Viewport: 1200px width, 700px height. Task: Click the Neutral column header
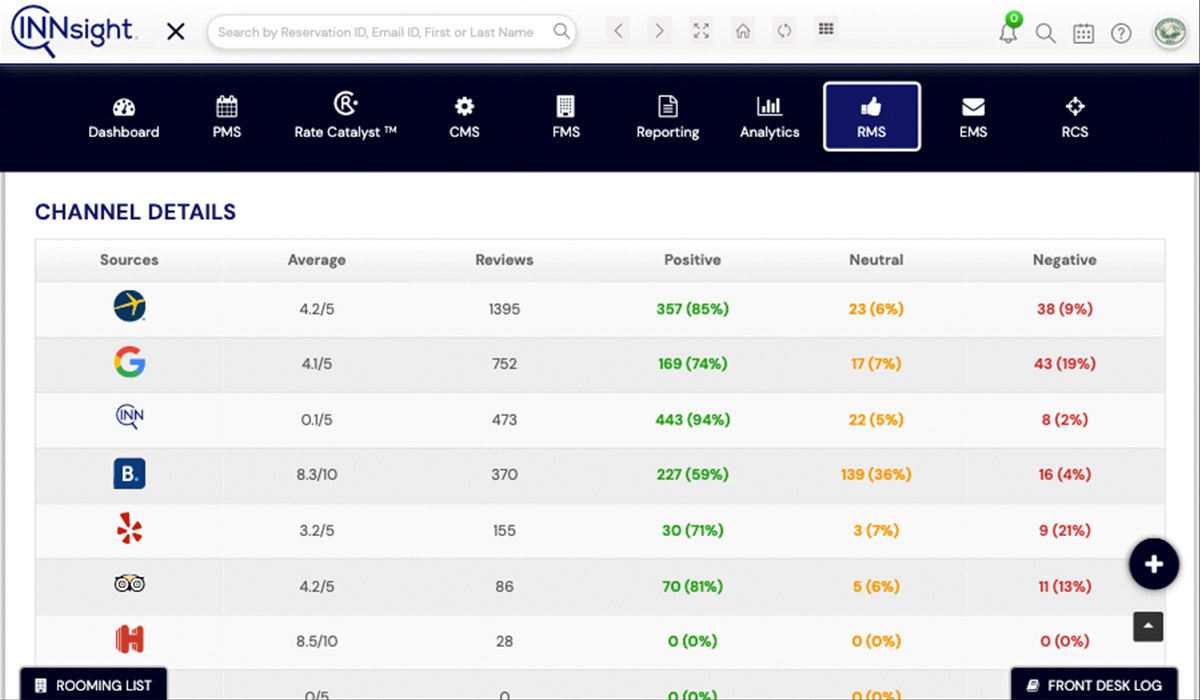[877, 260]
